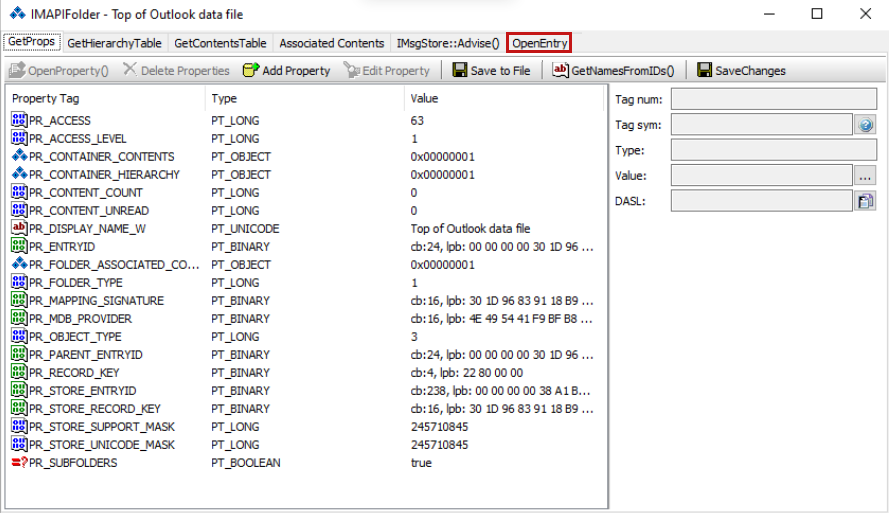Click the icon of PR_ACCESS_LEVEL row
Image resolution: width=889 pixels, height=513 pixels.
[19, 138]
